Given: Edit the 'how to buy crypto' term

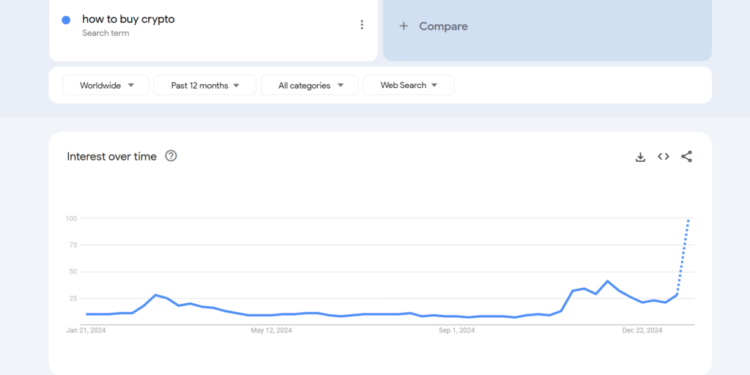Looking at the screenshot, I should (x=128, y=19).
